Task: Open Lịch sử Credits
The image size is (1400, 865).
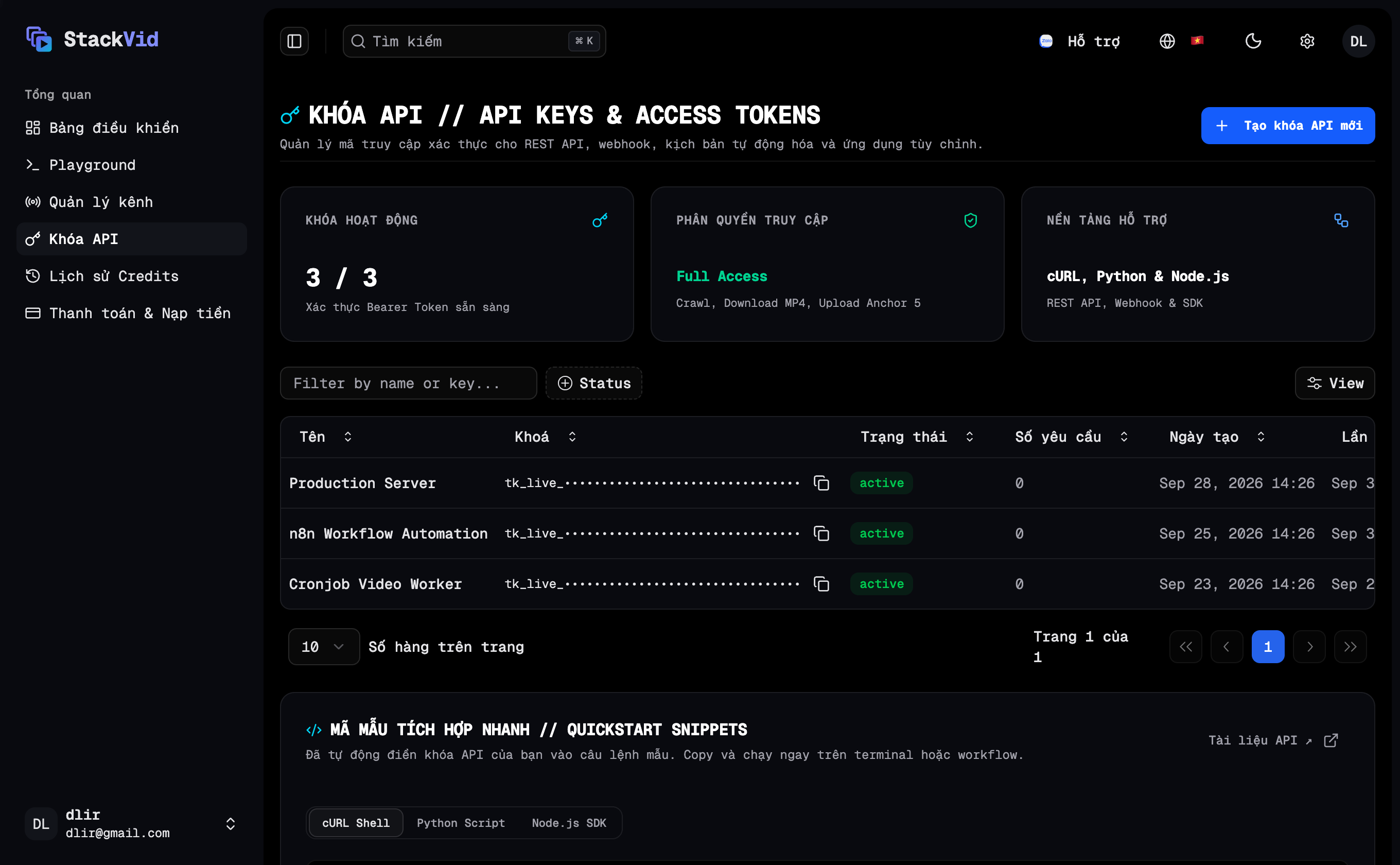Action: coord(132,276)
